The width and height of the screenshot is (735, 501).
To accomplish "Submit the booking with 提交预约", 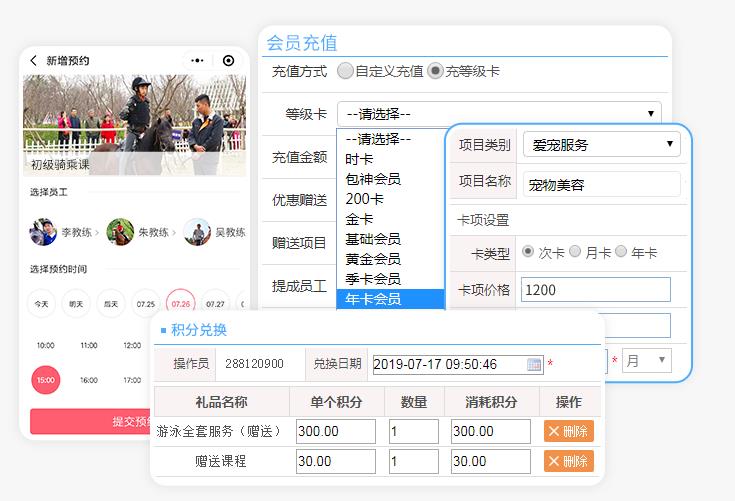I will pyautogui.click(x=91, y=421).
